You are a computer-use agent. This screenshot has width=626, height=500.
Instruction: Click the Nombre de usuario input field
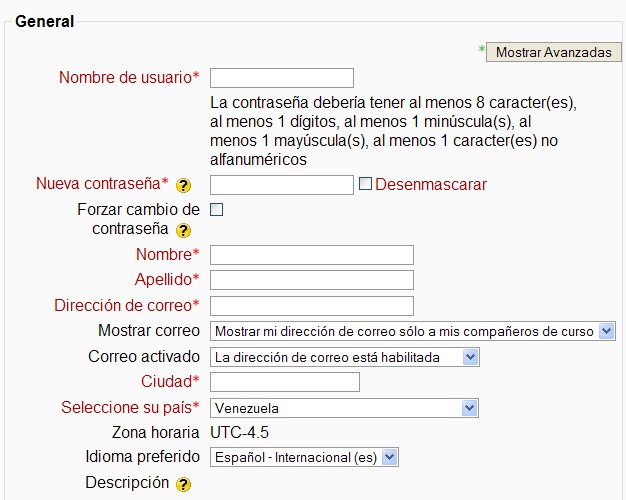282,78
